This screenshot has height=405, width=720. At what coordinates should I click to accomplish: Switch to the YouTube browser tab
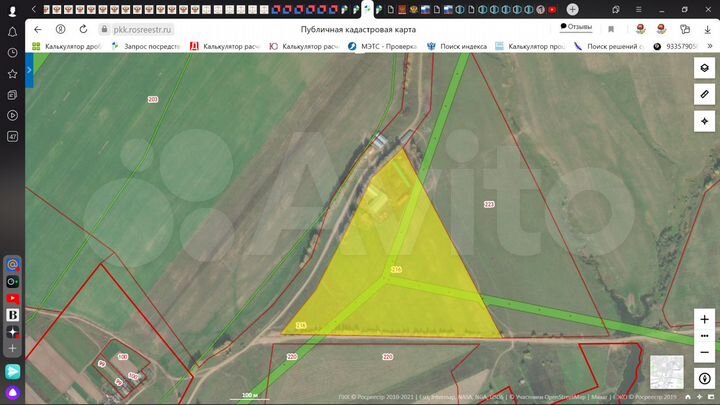click(552, 10)
